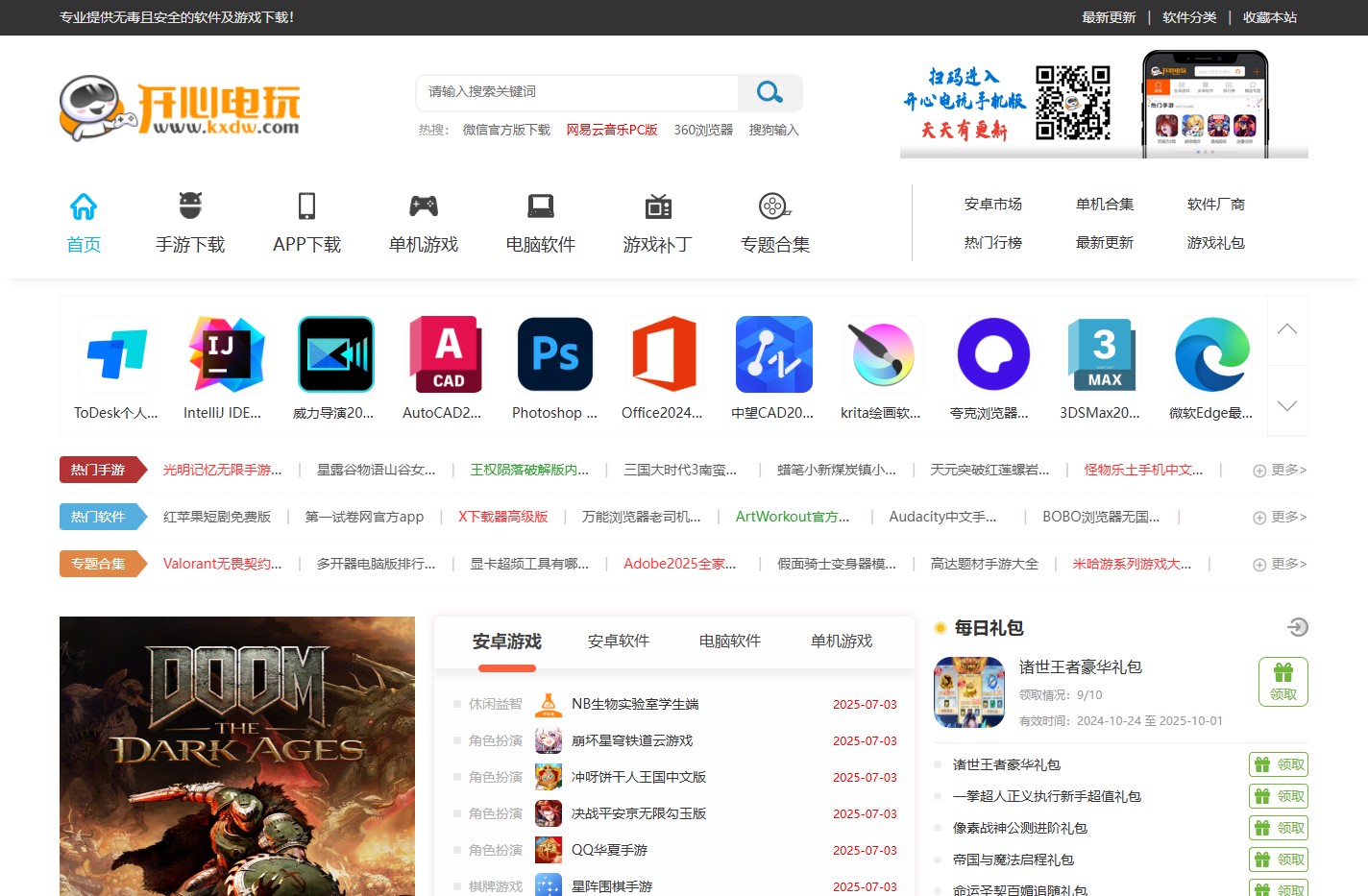
Task: Open 光明记忆无限手游 link
Action: click(x=223, y=470)
